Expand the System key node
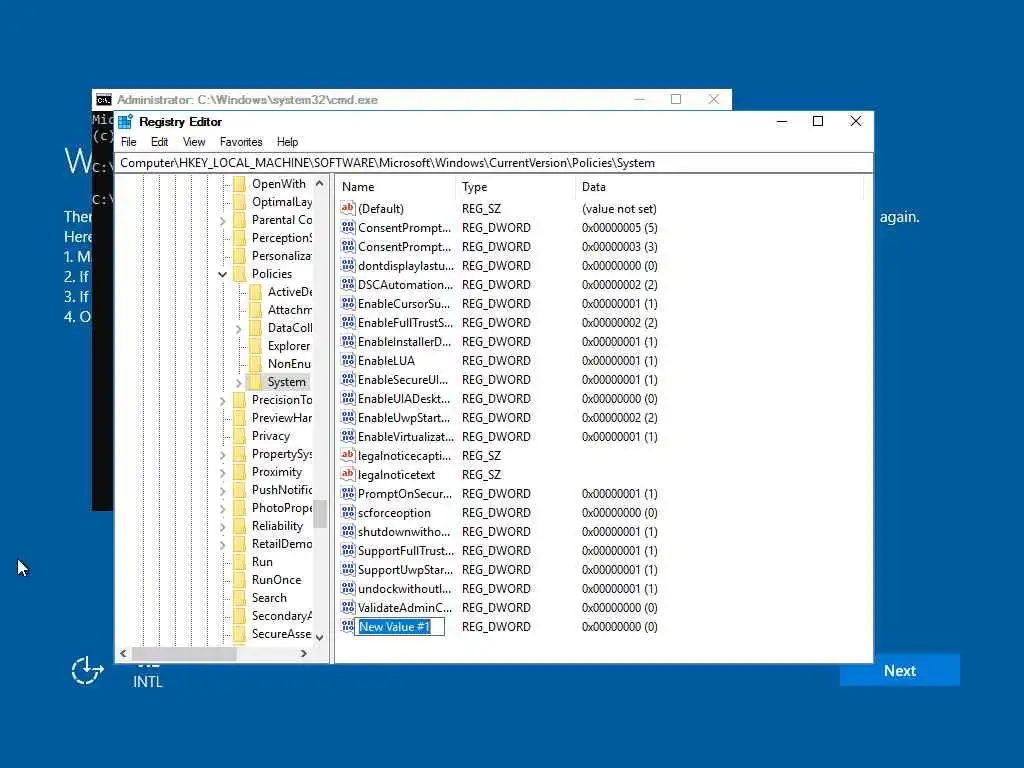 click(238, 382)
